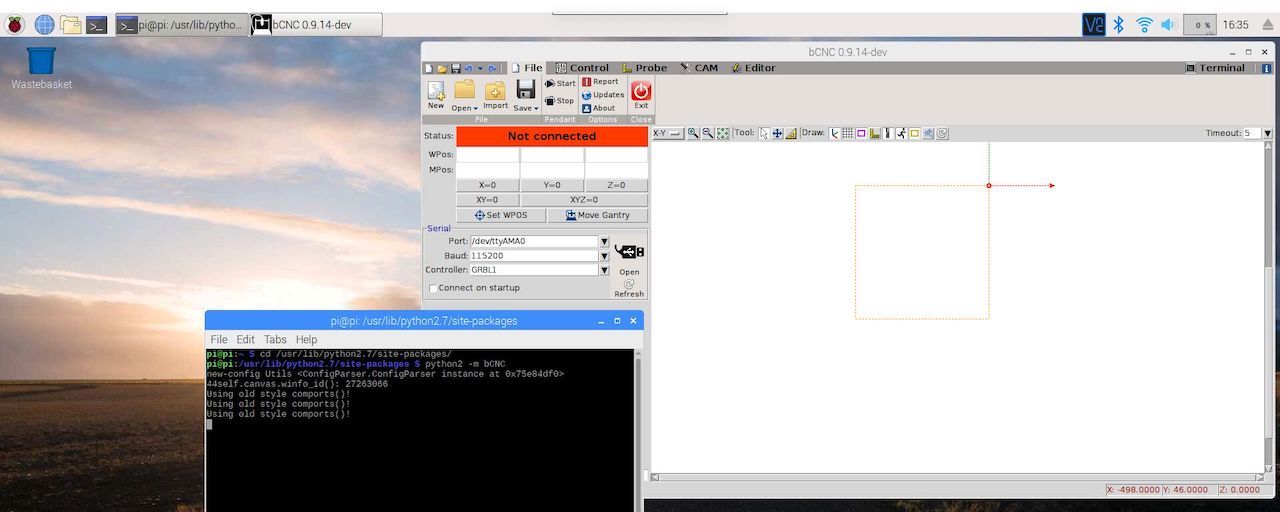Open the Wastebasket on the desktop
Viewport: 1280px width, 512px height.
41,60
